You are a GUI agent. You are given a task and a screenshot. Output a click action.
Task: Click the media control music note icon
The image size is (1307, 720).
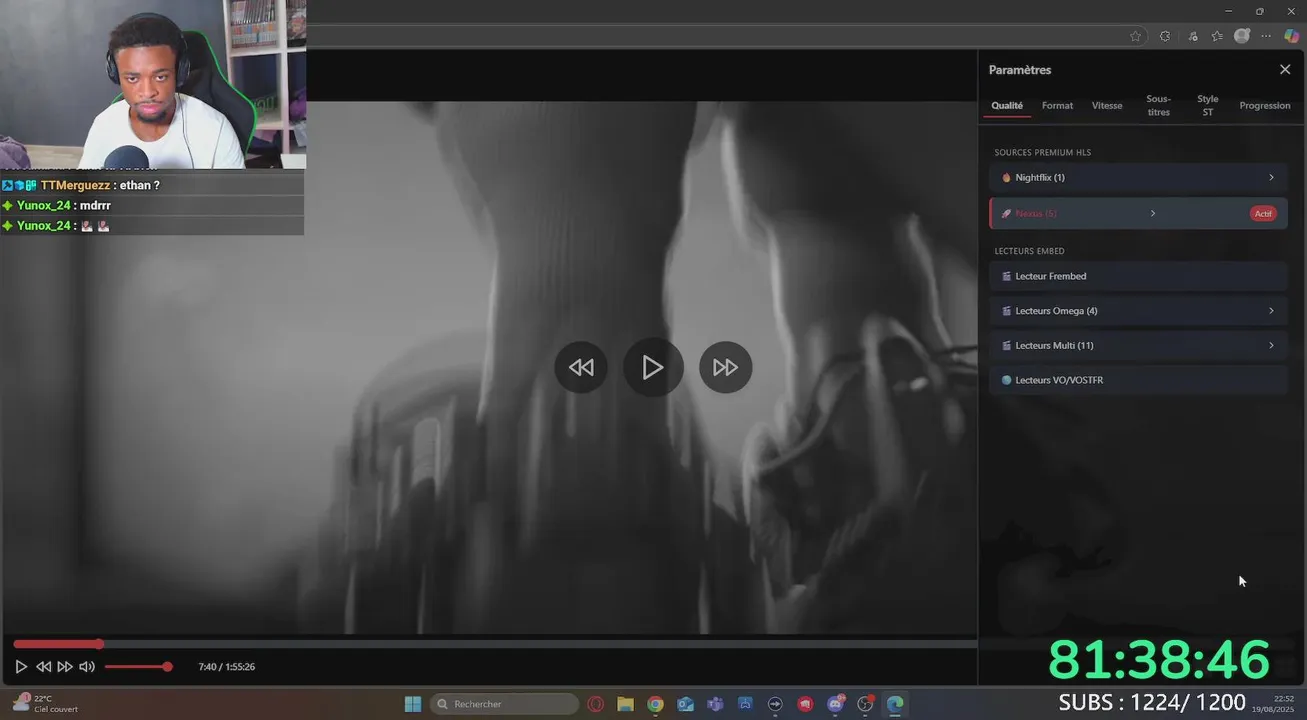coord(1192,36)
